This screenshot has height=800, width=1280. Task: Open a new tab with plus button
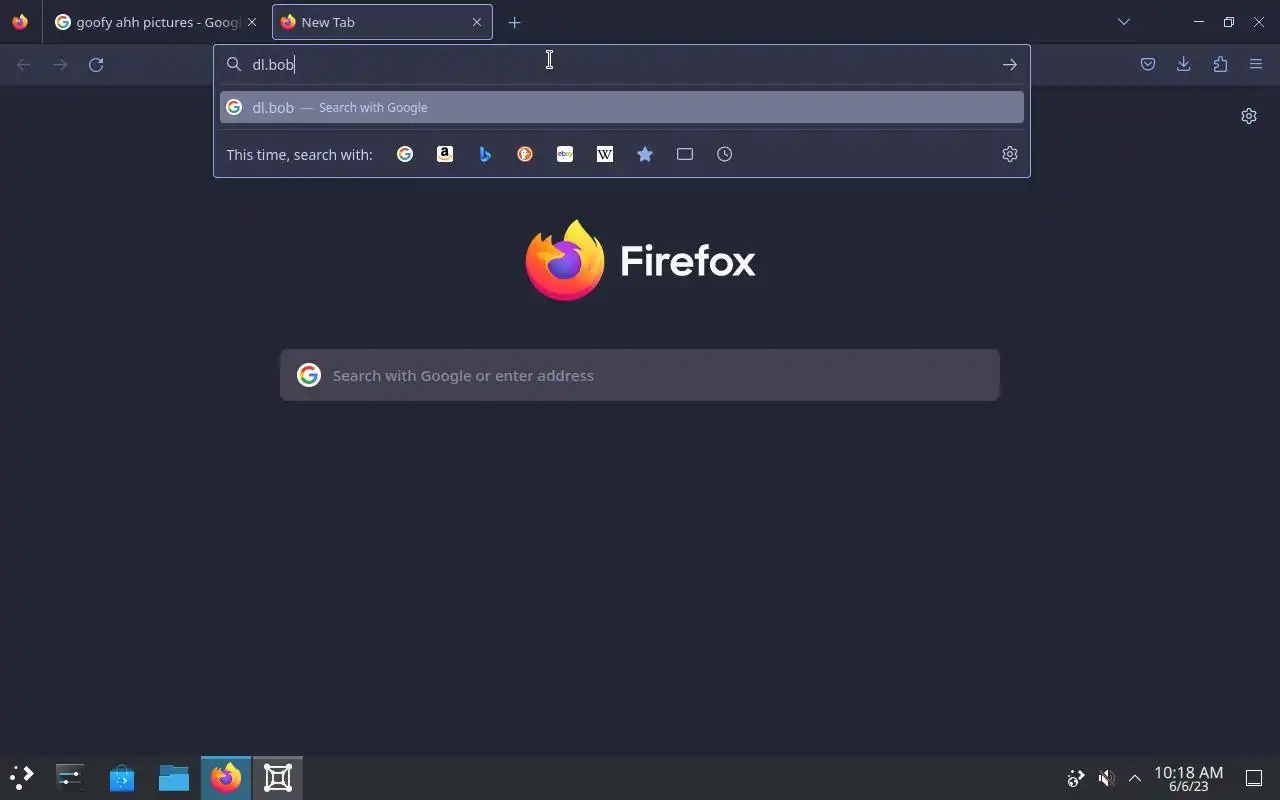514,22
